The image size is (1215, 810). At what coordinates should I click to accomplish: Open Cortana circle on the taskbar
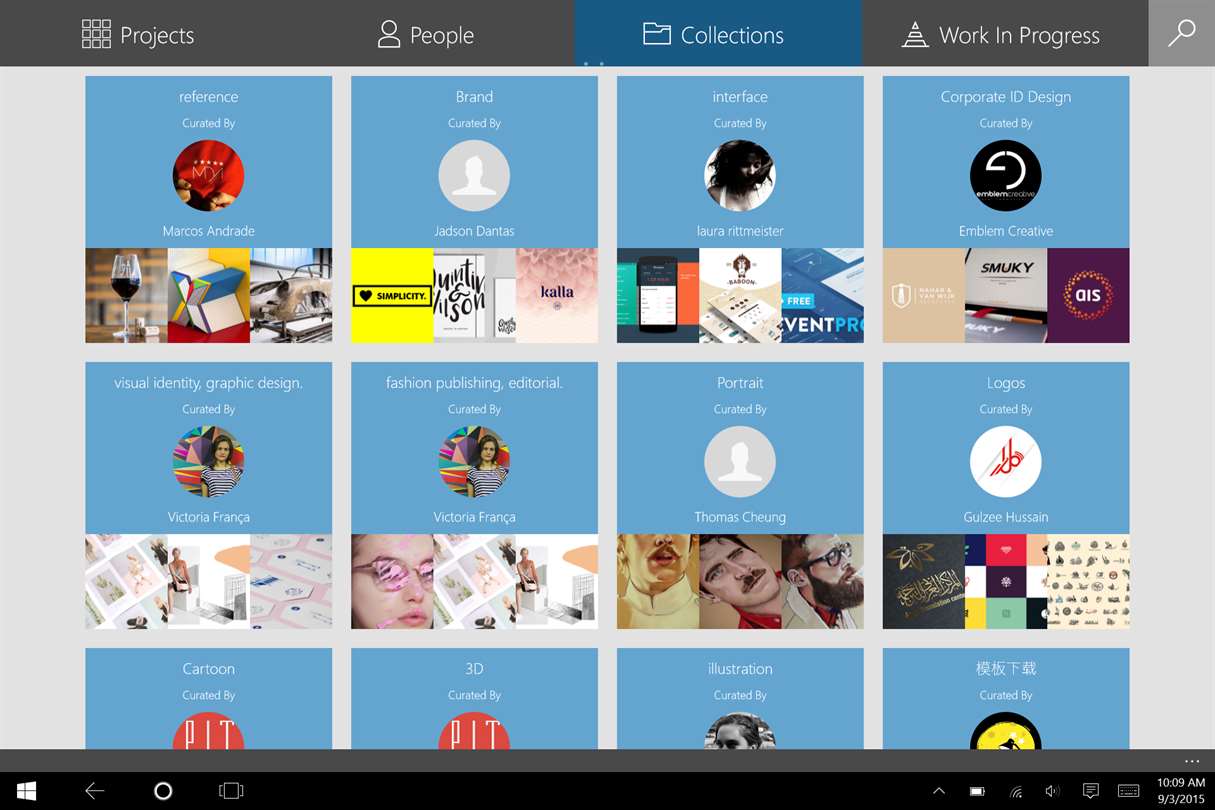163,791
